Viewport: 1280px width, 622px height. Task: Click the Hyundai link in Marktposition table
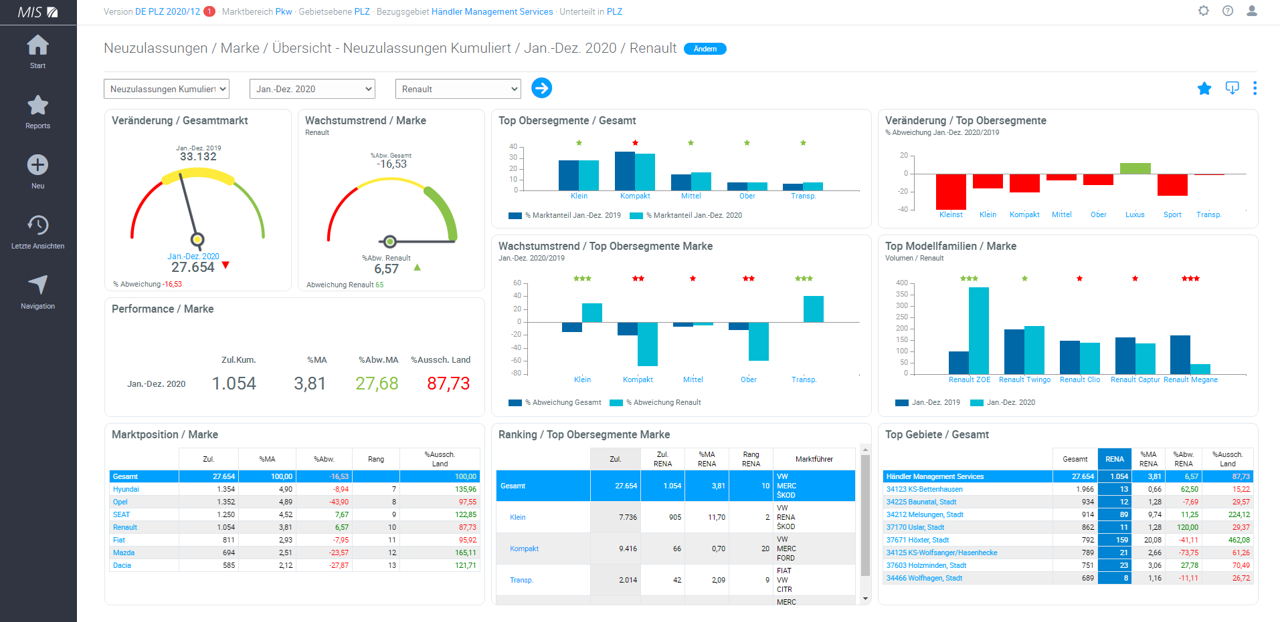126,489
